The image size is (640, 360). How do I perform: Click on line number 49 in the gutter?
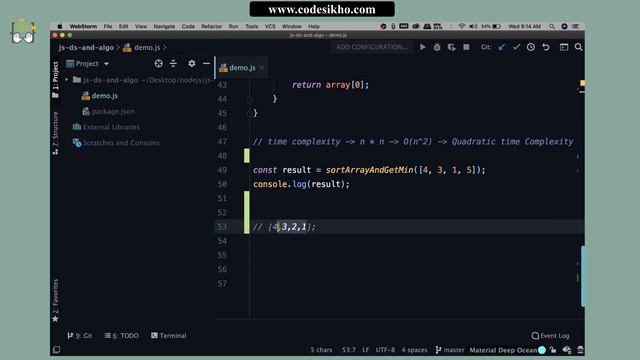pos(222,170)
